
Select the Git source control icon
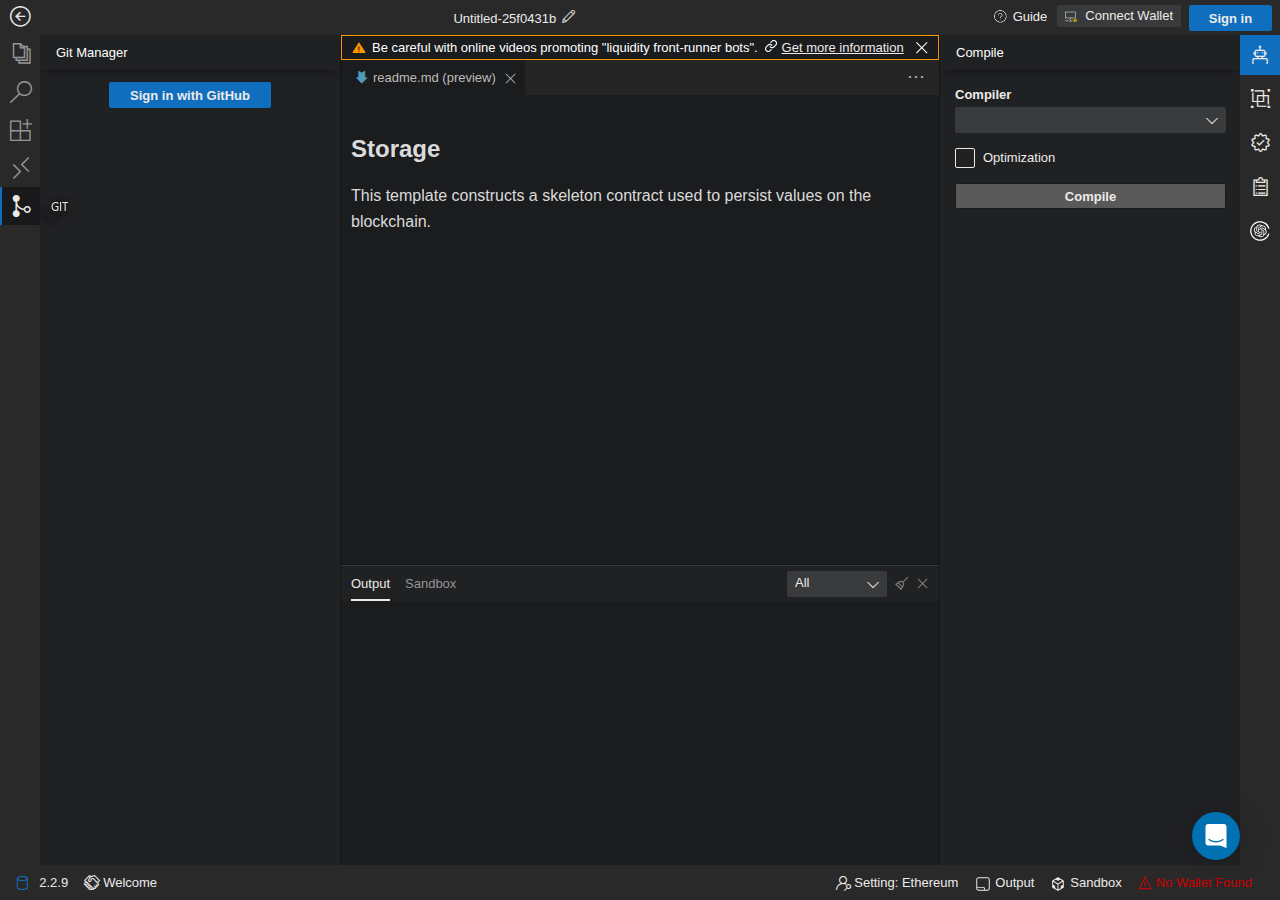(20, 206)
